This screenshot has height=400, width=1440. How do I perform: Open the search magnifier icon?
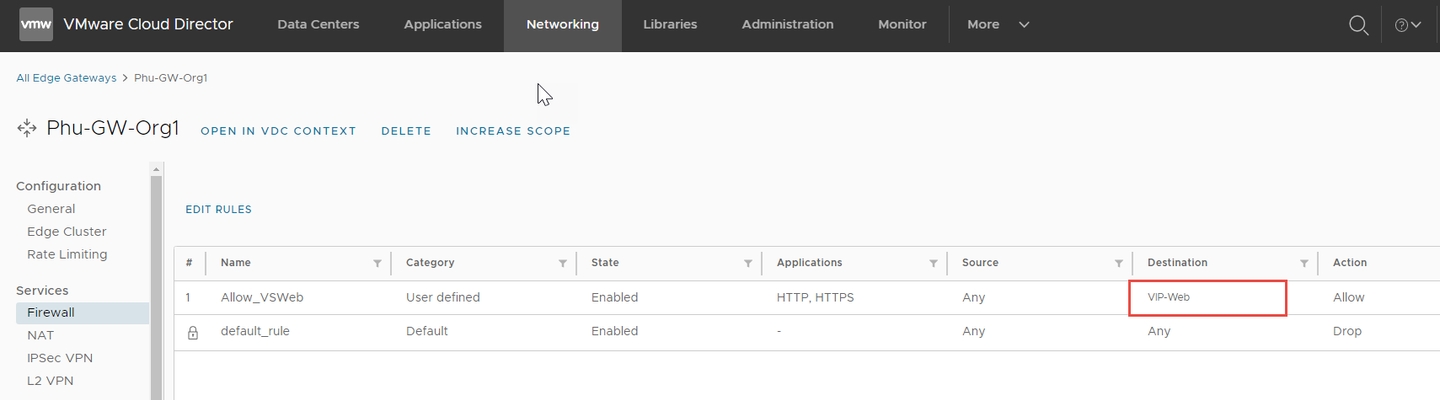tap(1358, 25)
